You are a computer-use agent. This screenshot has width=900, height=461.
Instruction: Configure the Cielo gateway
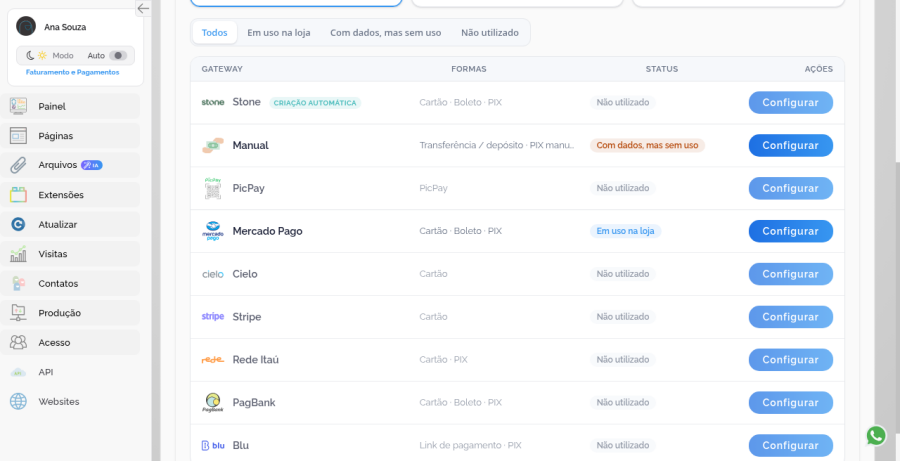[790, 274]
